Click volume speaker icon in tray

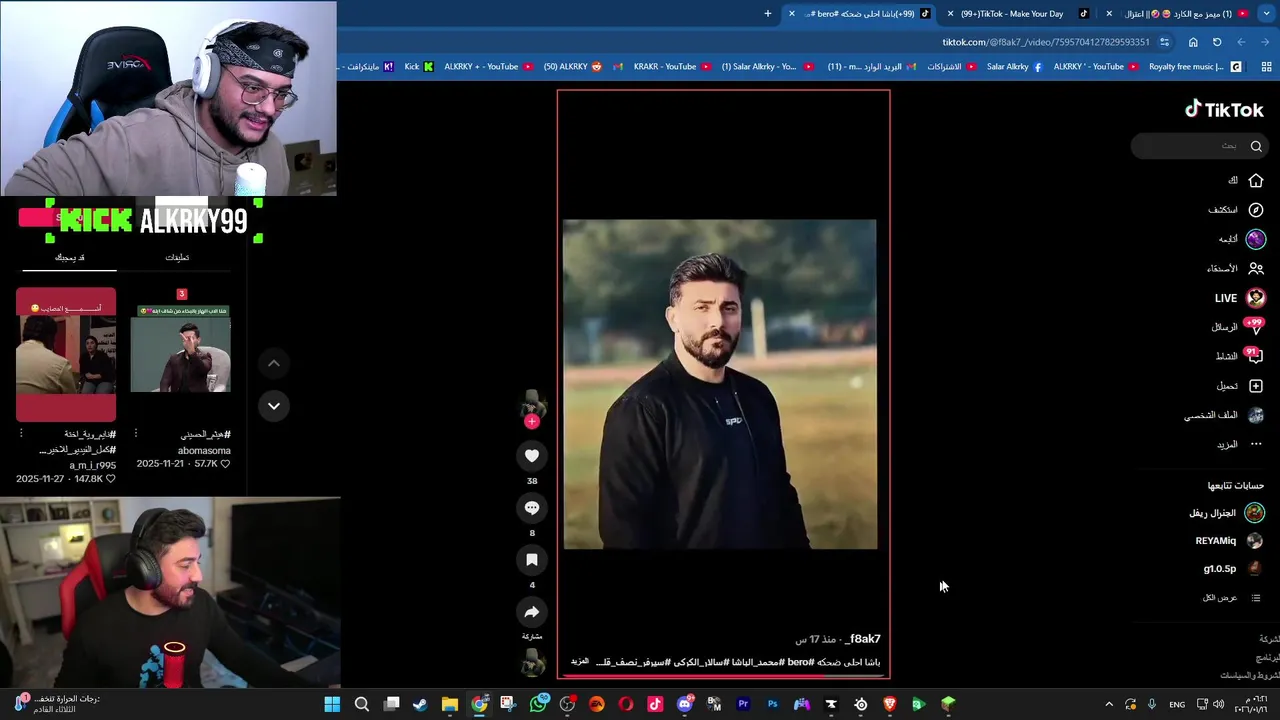click(x=1218, y=704)
